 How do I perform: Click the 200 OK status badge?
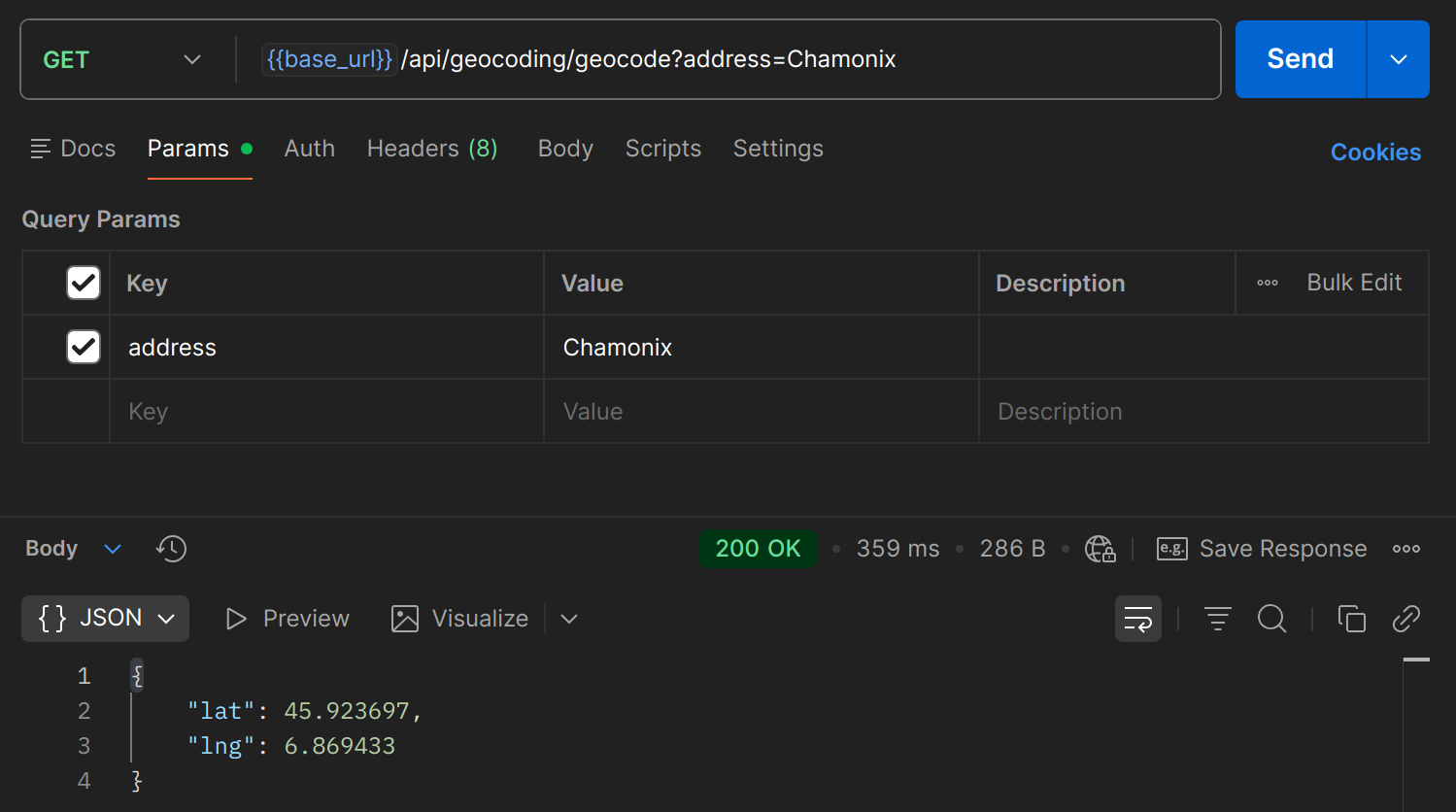click(758, 549)
